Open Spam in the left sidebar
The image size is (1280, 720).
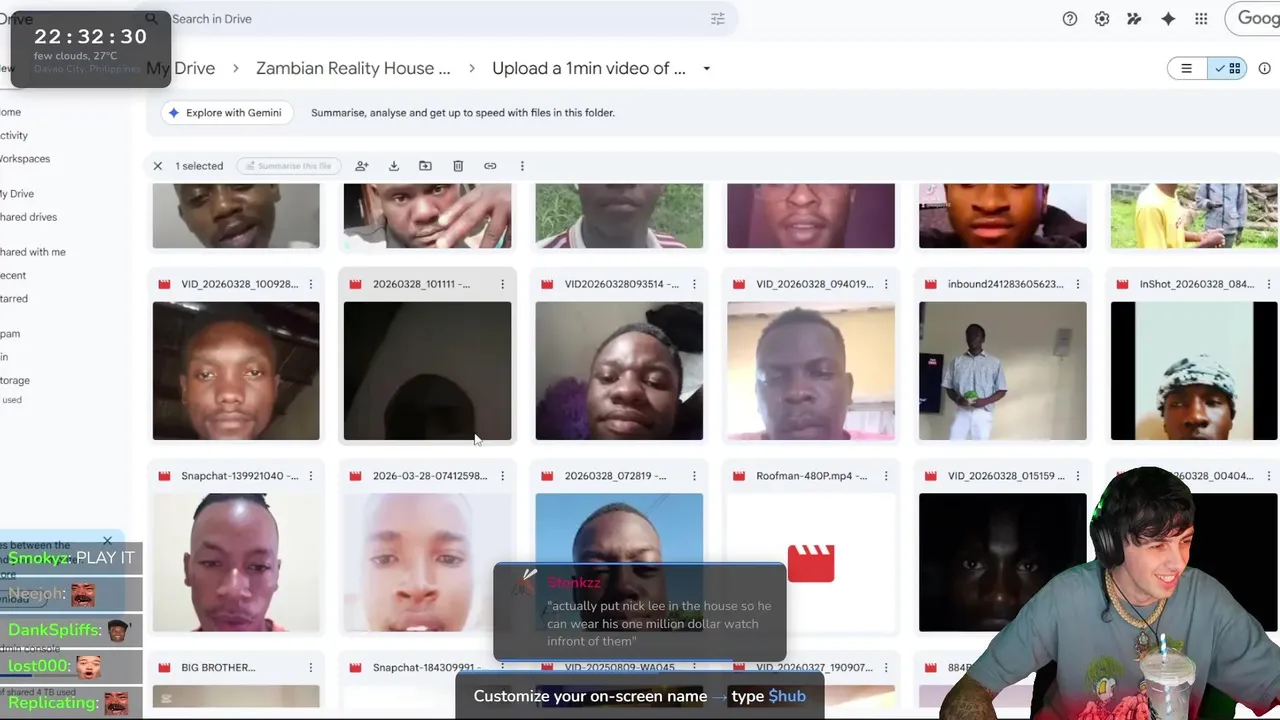point(10,334)
